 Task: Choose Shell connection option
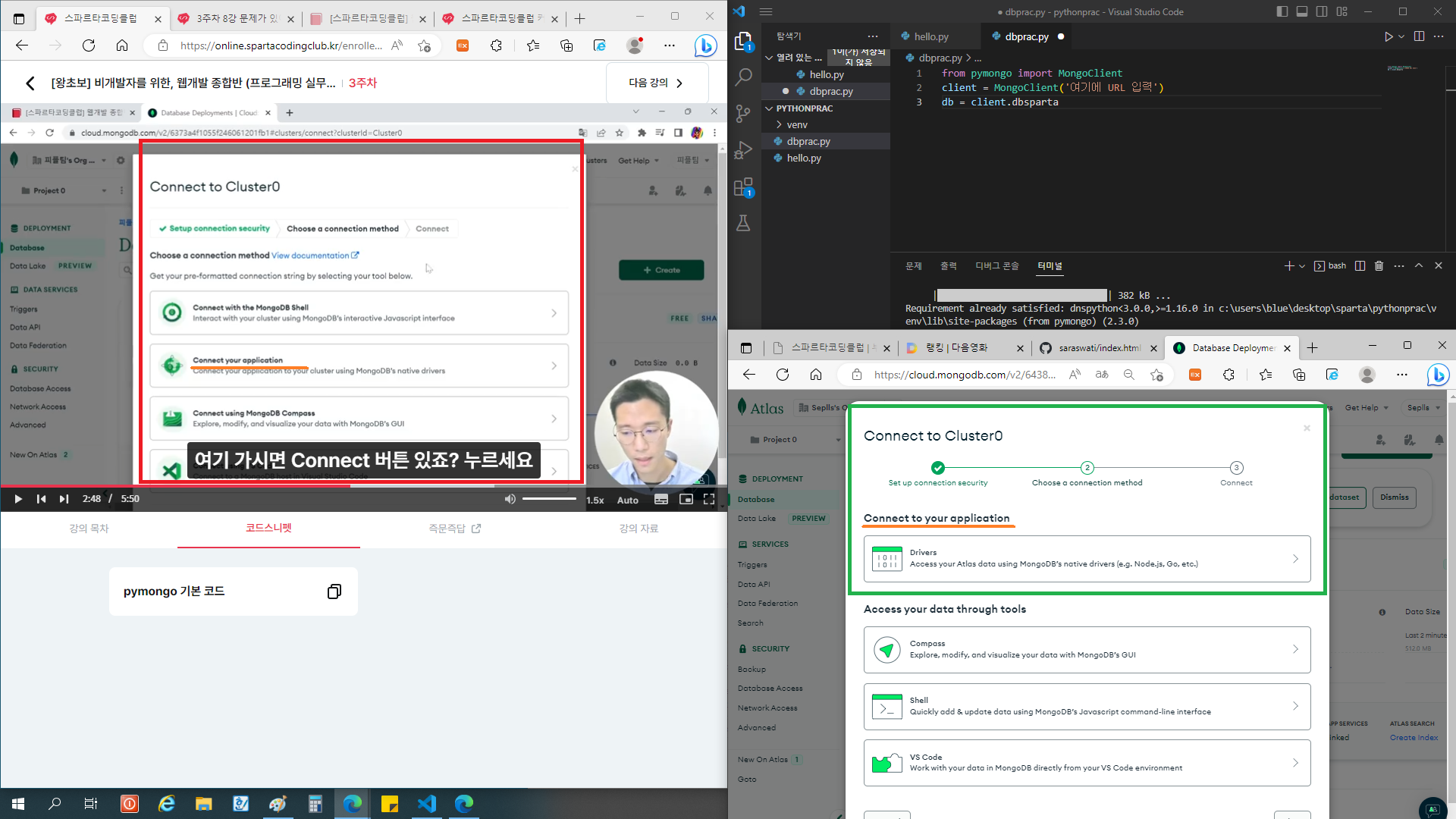(1087, 707)
